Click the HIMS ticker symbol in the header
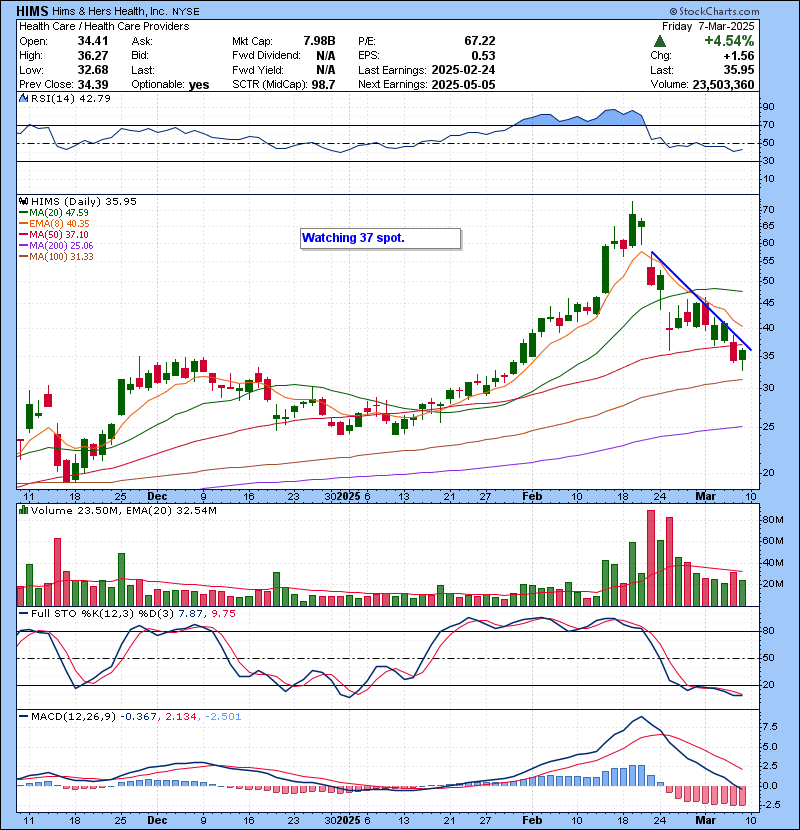The width and height of the screenshot is (800, 830). (x=32, y=11)
